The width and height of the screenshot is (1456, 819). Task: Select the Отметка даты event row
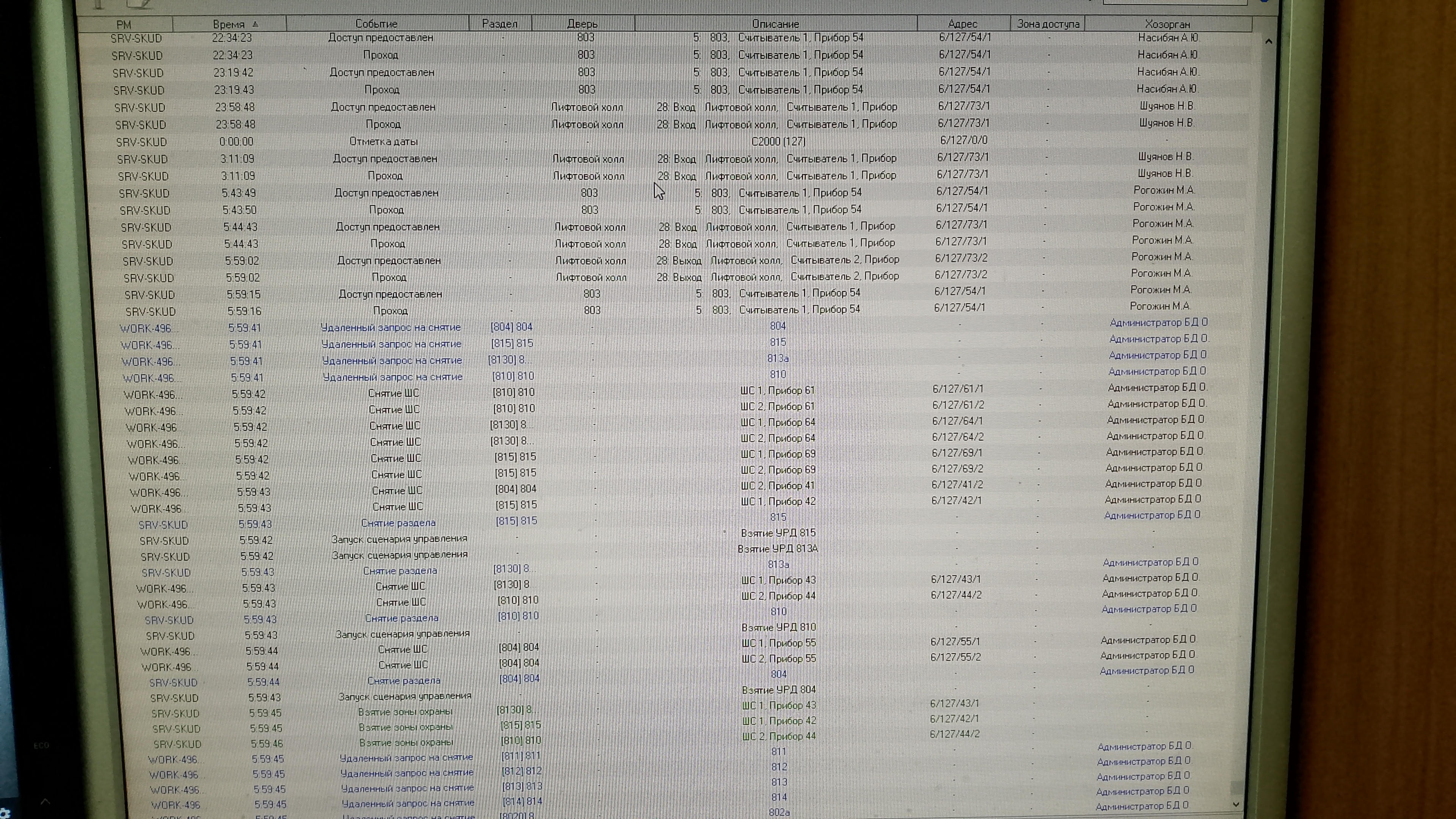383,141
